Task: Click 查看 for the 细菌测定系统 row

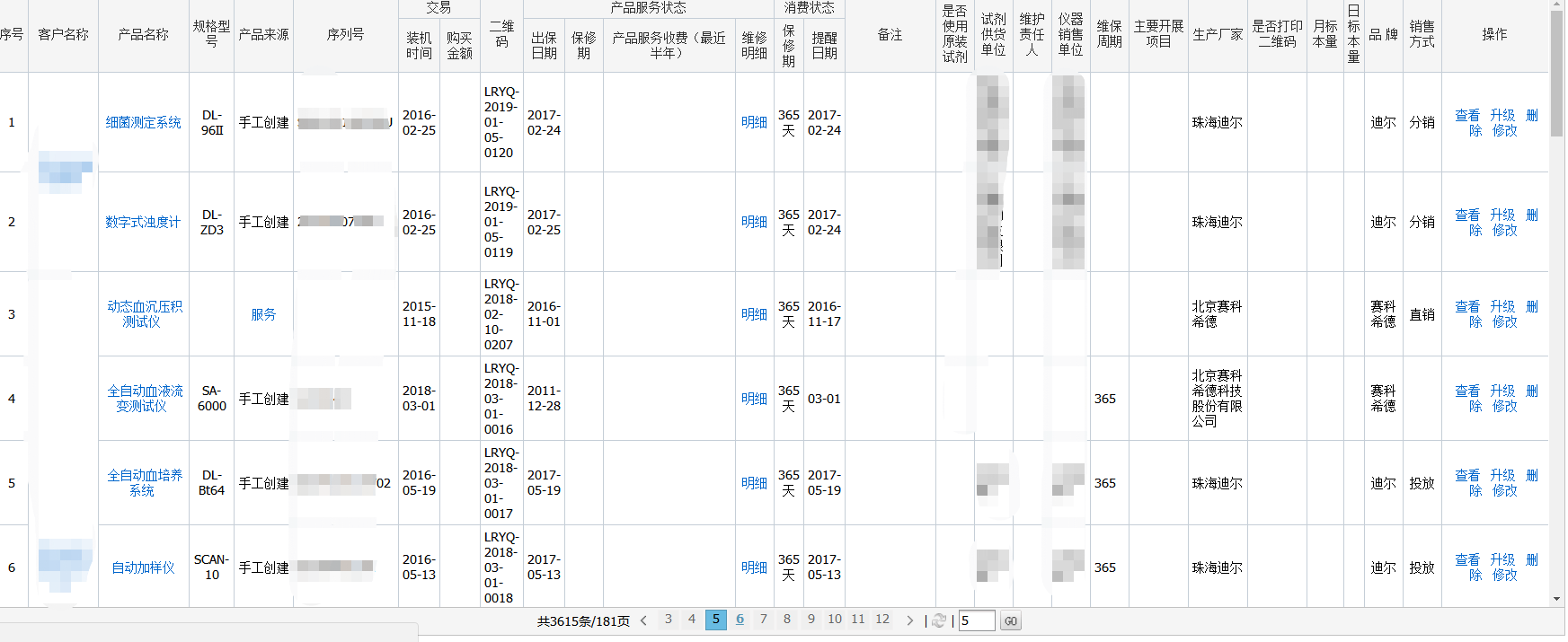Action: (x=1467, y=115)
